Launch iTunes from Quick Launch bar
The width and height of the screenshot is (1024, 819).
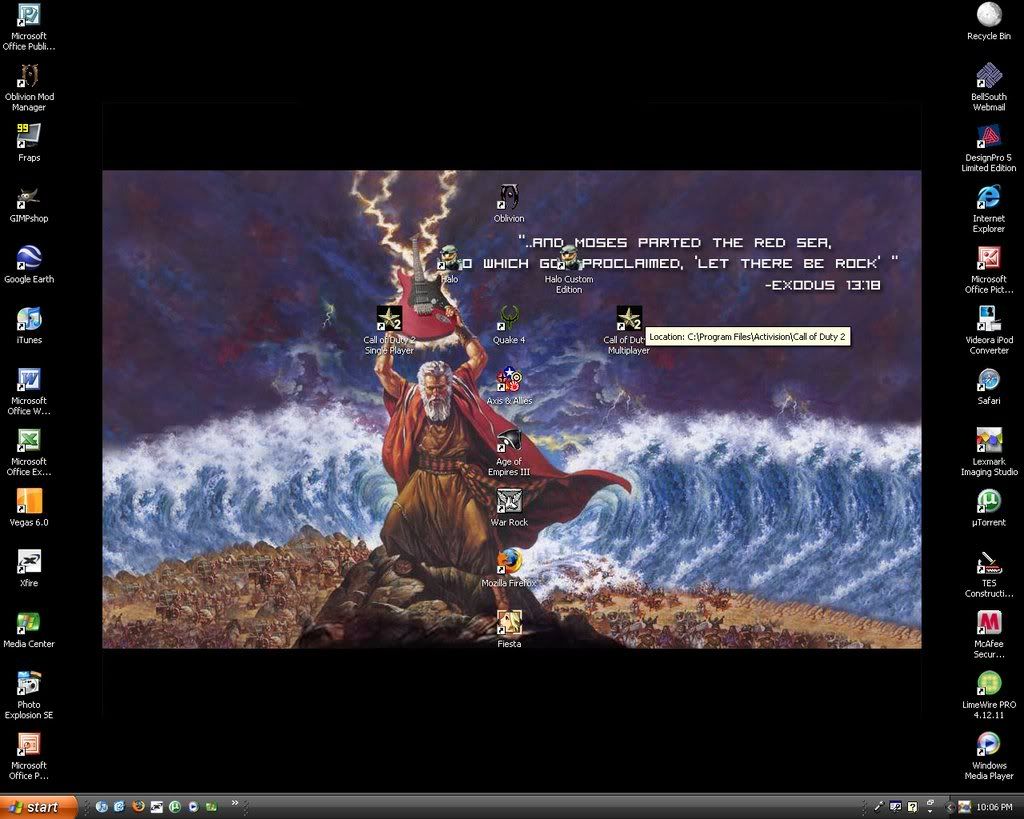[x=102, y=807]
